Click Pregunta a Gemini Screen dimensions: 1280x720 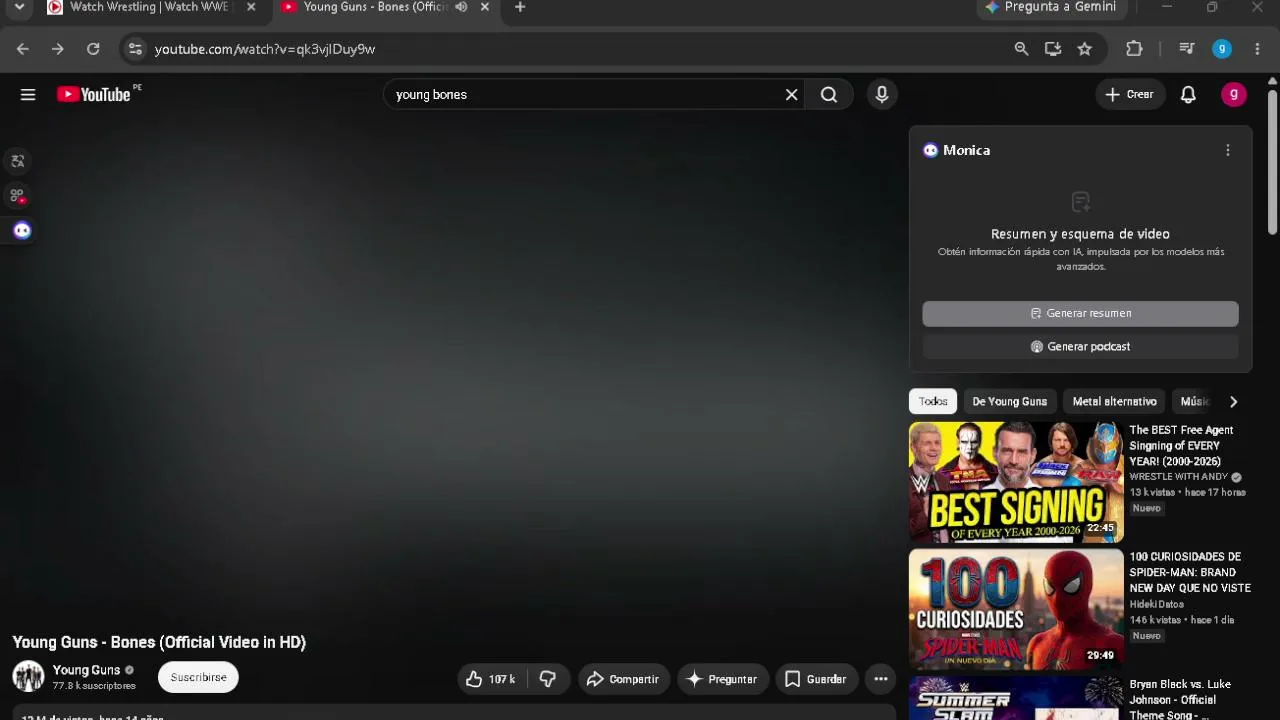(x=1052, y=7)
